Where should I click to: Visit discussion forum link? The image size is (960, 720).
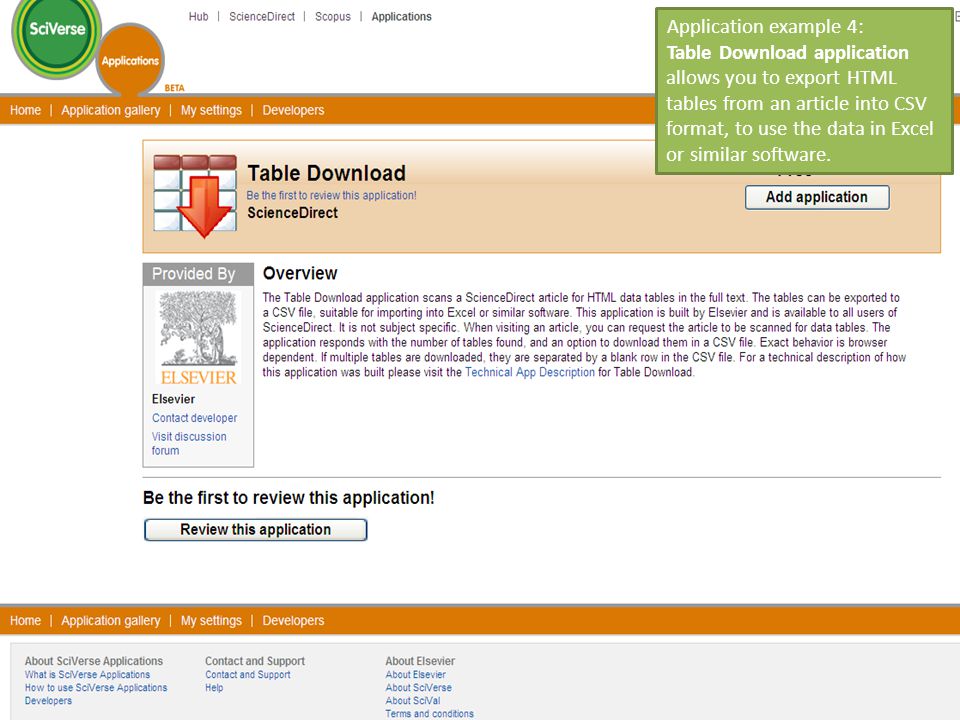click(x=189, y=443)
